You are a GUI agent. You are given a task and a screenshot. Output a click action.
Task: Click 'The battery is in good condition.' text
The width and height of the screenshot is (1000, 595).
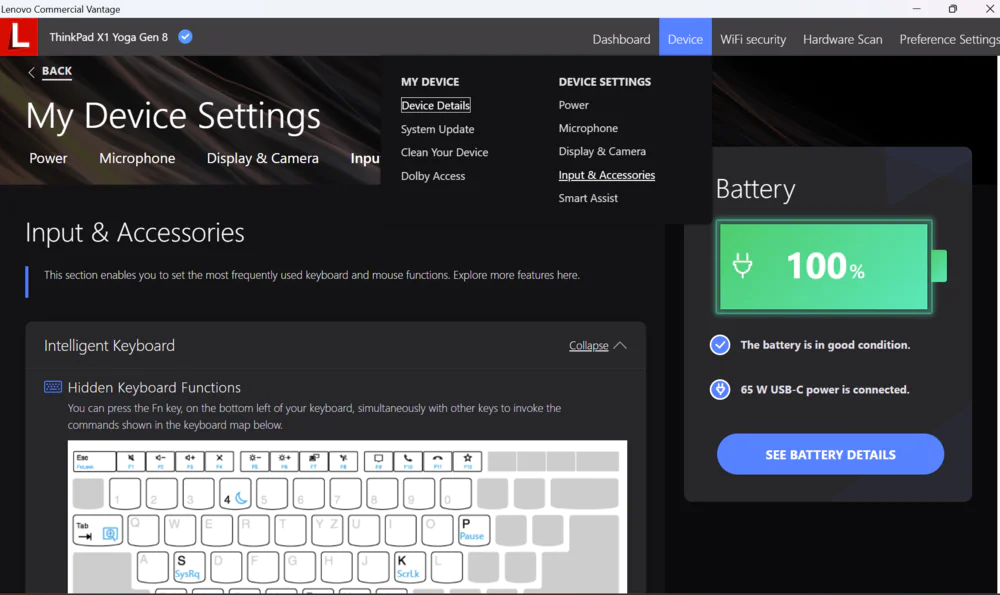825,345
